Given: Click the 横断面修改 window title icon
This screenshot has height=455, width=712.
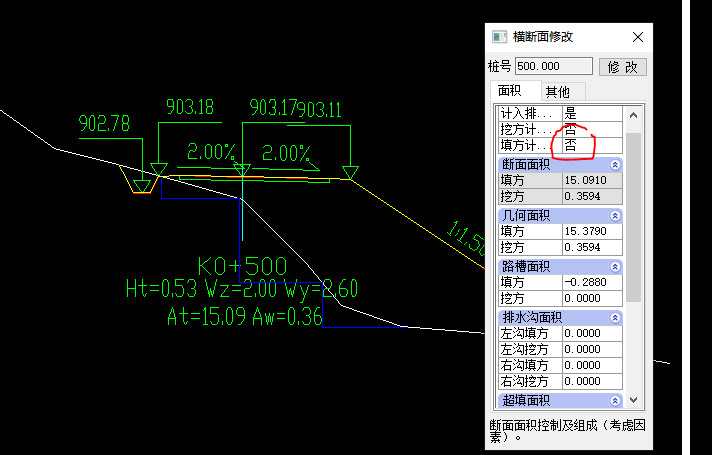Looking at the screenshot, I should 499,37.
